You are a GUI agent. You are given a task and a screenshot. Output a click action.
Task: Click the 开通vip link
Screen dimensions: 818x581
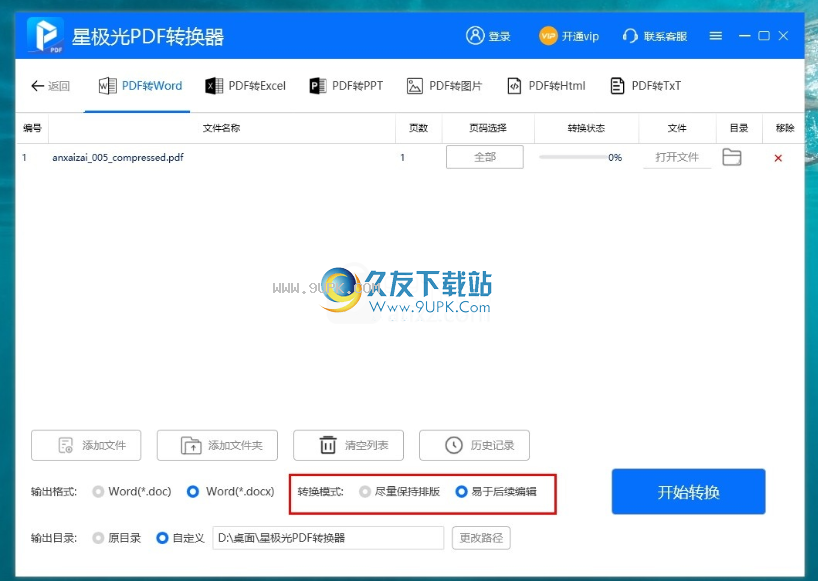click(580, 36)
